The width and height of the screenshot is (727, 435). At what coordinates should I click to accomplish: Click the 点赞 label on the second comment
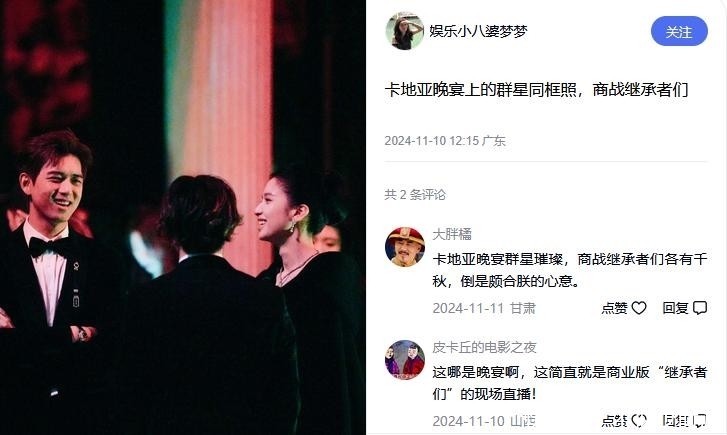tap(614, 421)
